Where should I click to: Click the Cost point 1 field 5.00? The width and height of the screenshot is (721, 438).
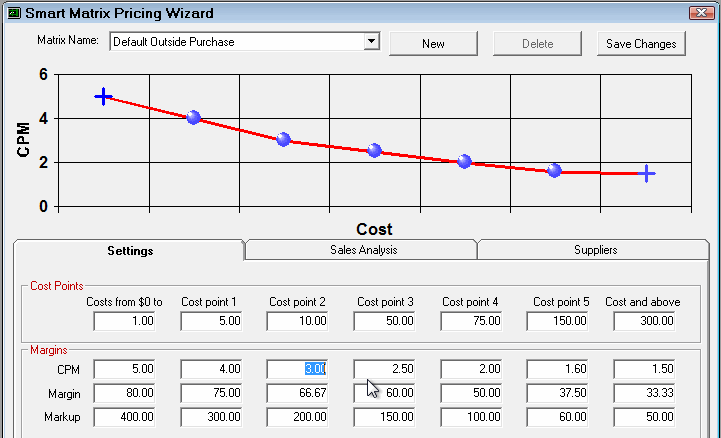(211, 321)
